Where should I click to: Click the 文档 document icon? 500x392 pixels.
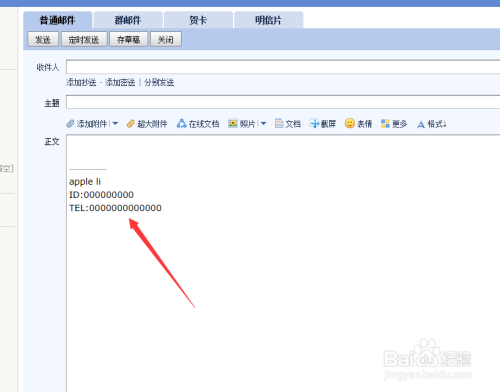(279, 123)
